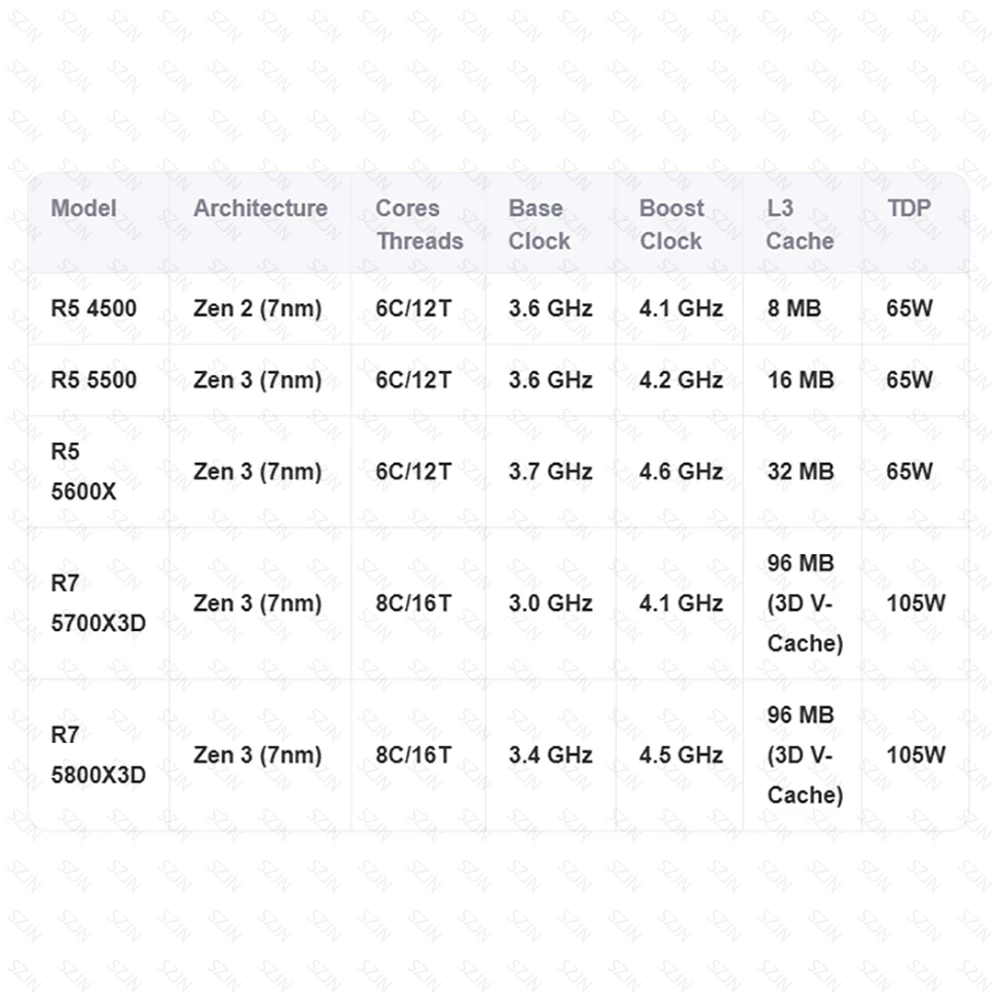Viewport: 1000px width, 1000px height.
Task: Click the 4.6 GHz boost clock cell
Action: pyautogui.click(x=681, y=471)
